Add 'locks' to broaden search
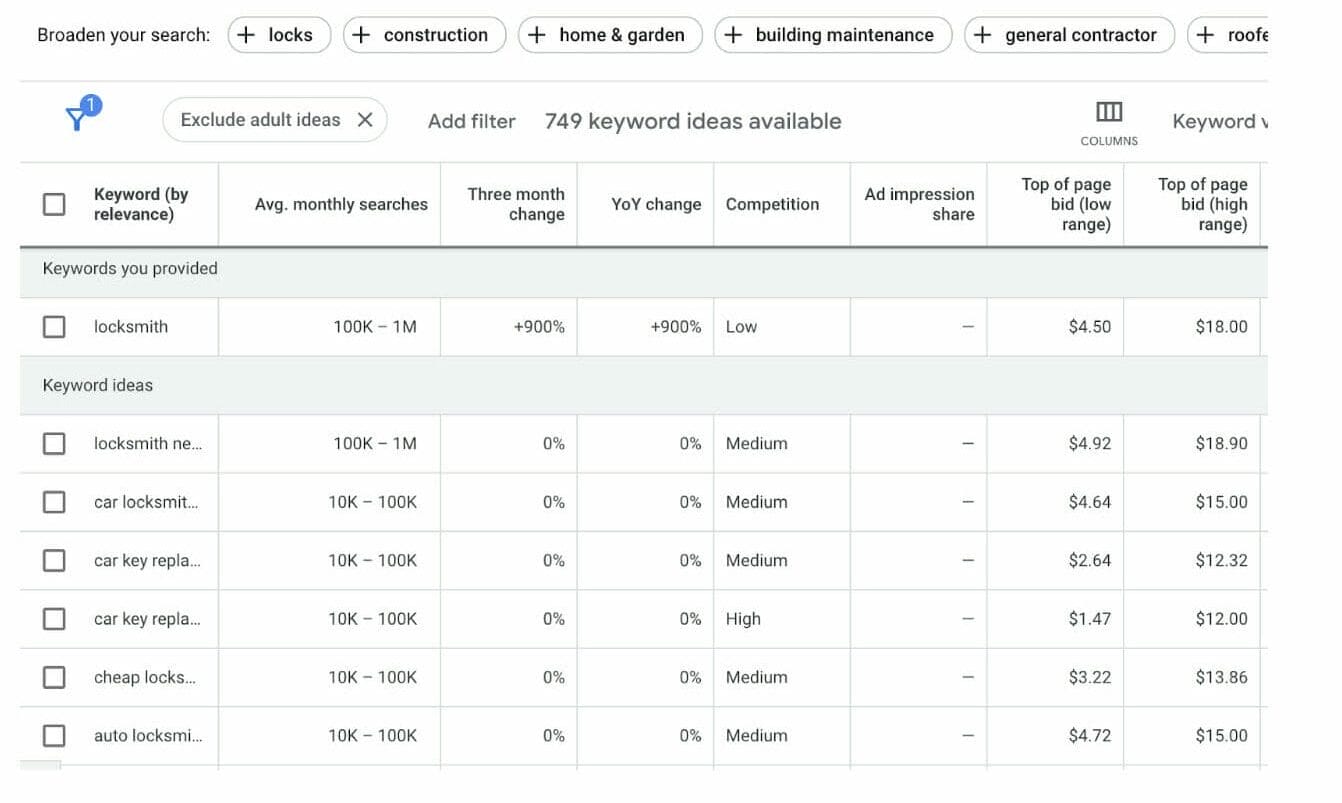This screenshot has height=803, width=1342. tap(279, 35)
